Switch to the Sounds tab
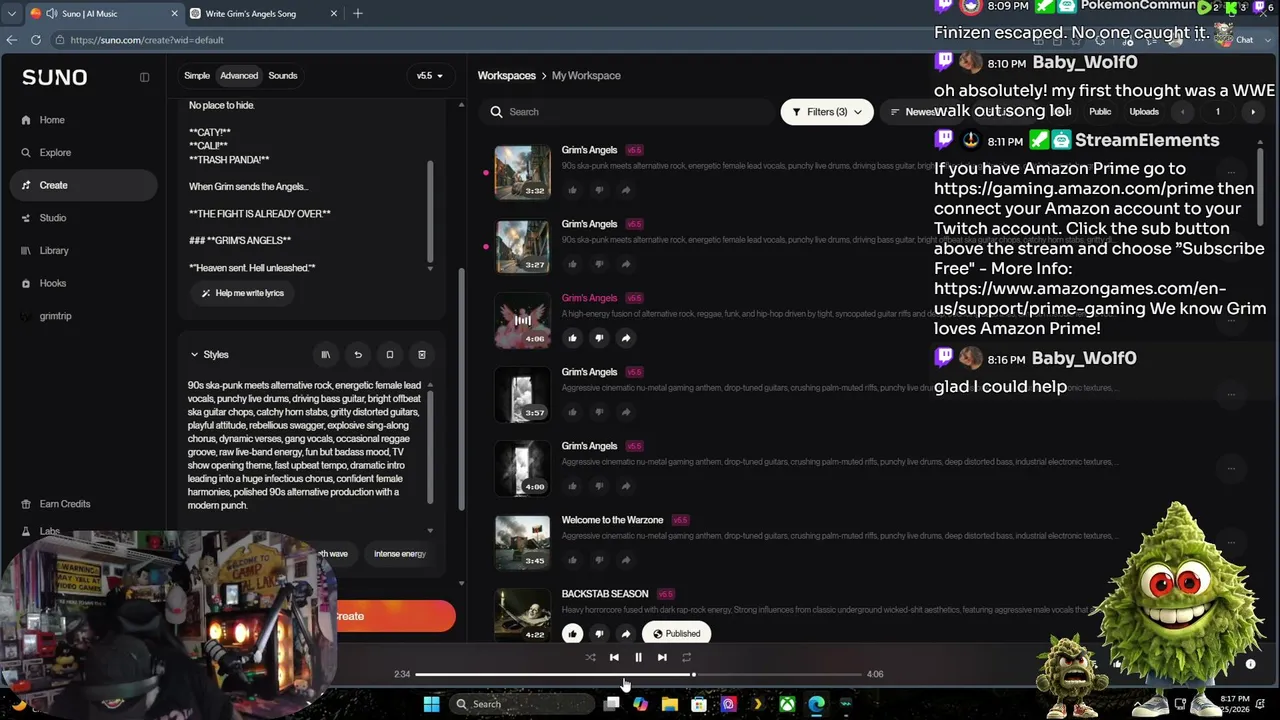 click(283, 76)
